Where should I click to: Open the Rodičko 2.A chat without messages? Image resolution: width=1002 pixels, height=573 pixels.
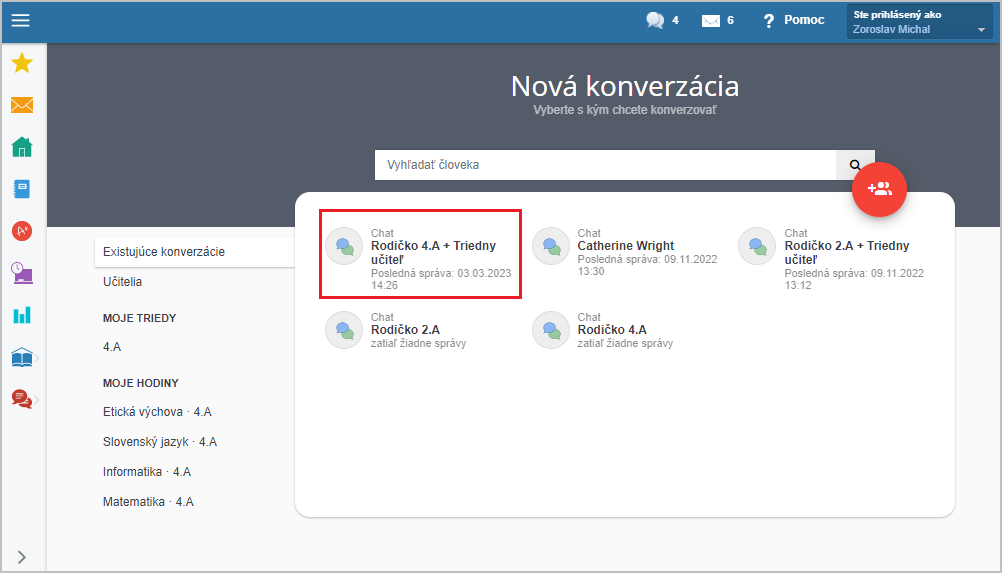[x=396, y=330]
